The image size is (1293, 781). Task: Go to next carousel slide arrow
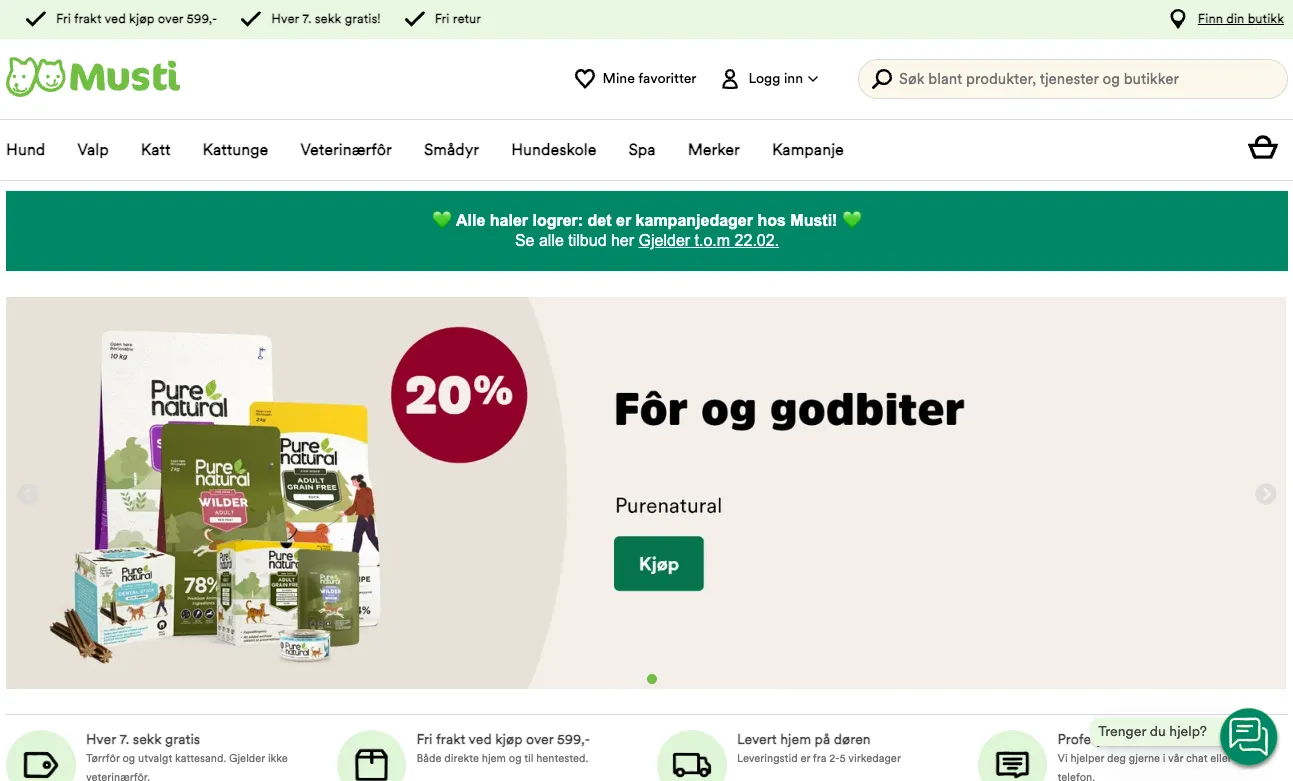[x=1266, y=494]
